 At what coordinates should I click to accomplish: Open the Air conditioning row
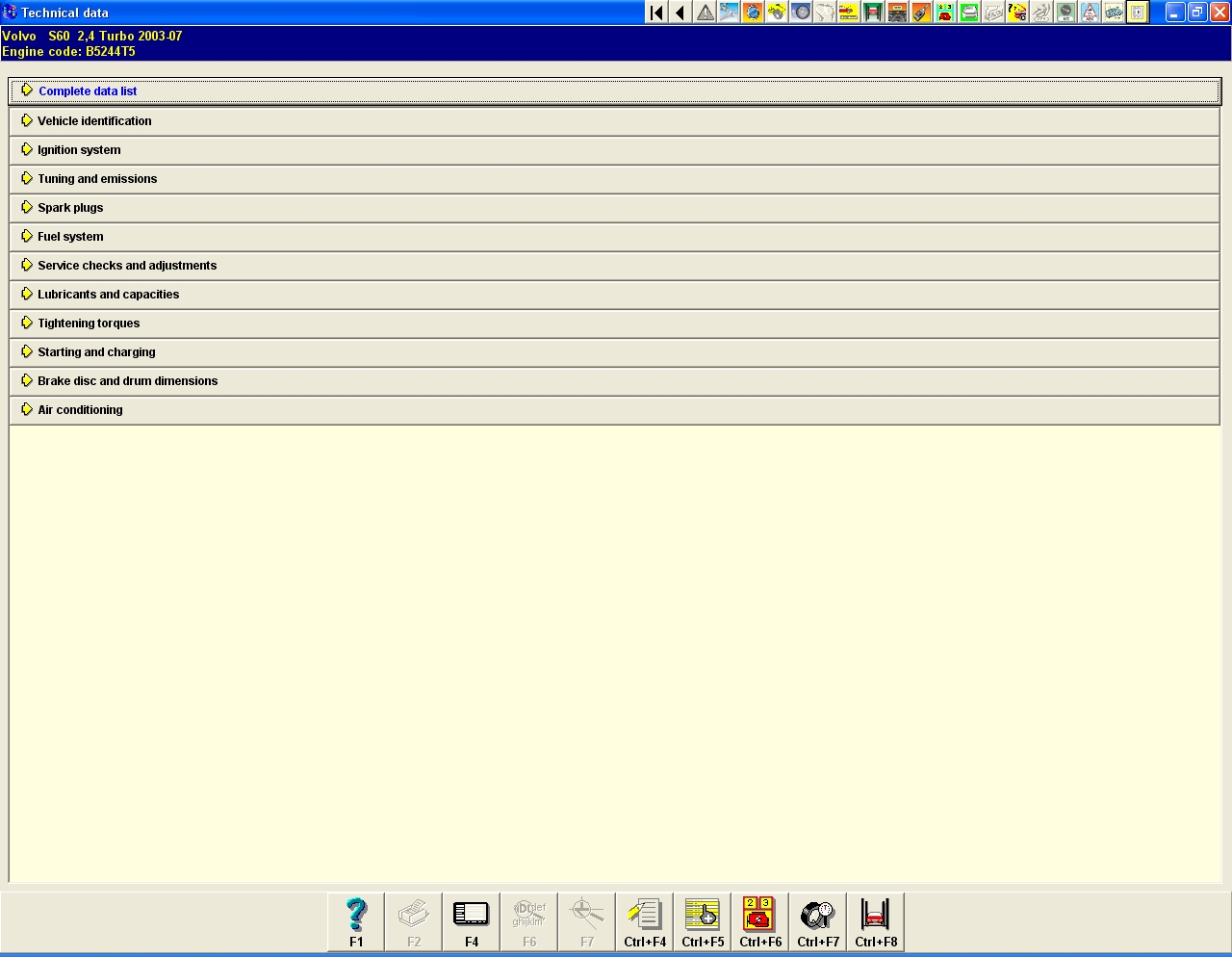615,410
